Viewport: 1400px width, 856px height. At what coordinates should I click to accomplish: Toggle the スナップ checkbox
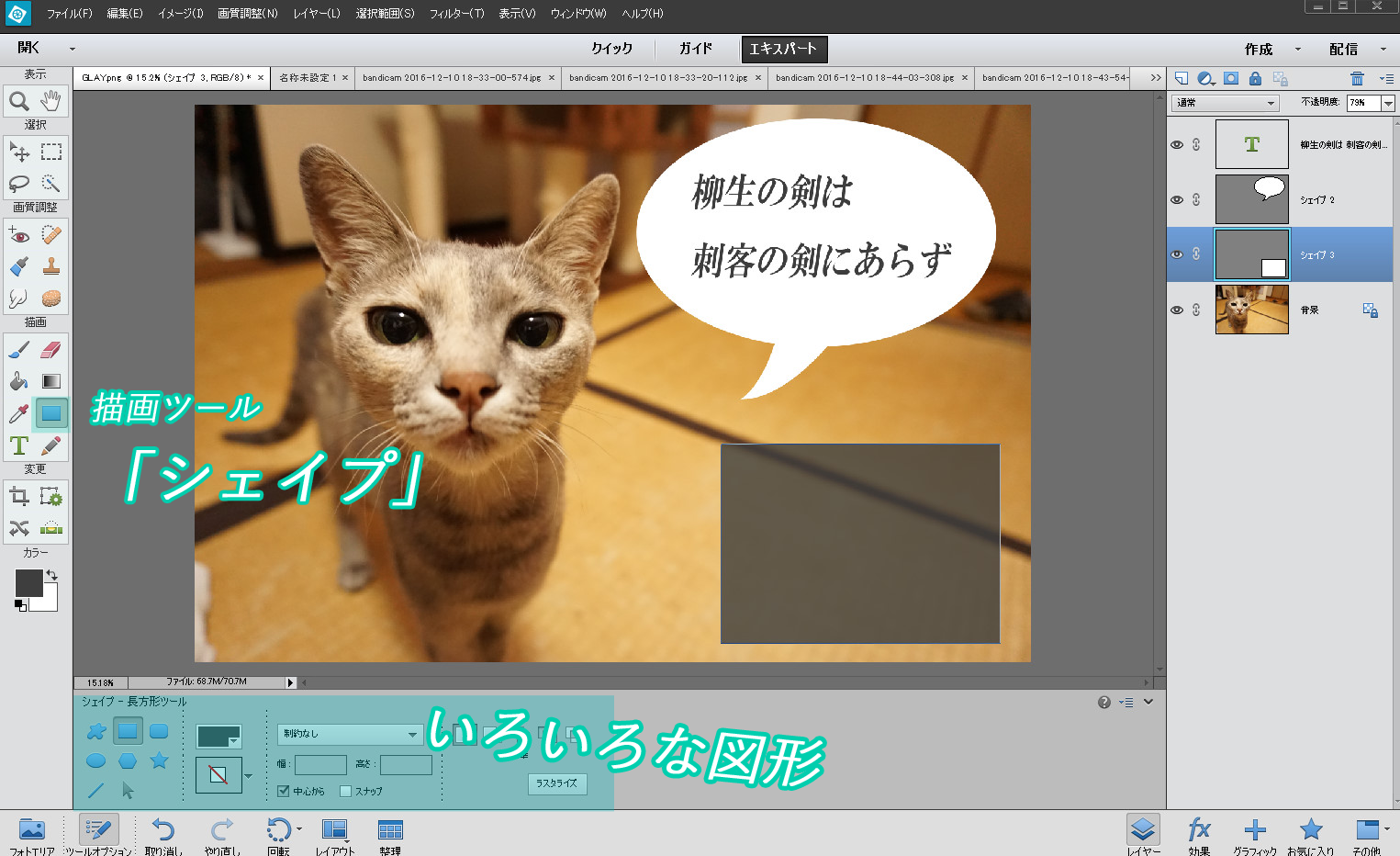[346, 791]
